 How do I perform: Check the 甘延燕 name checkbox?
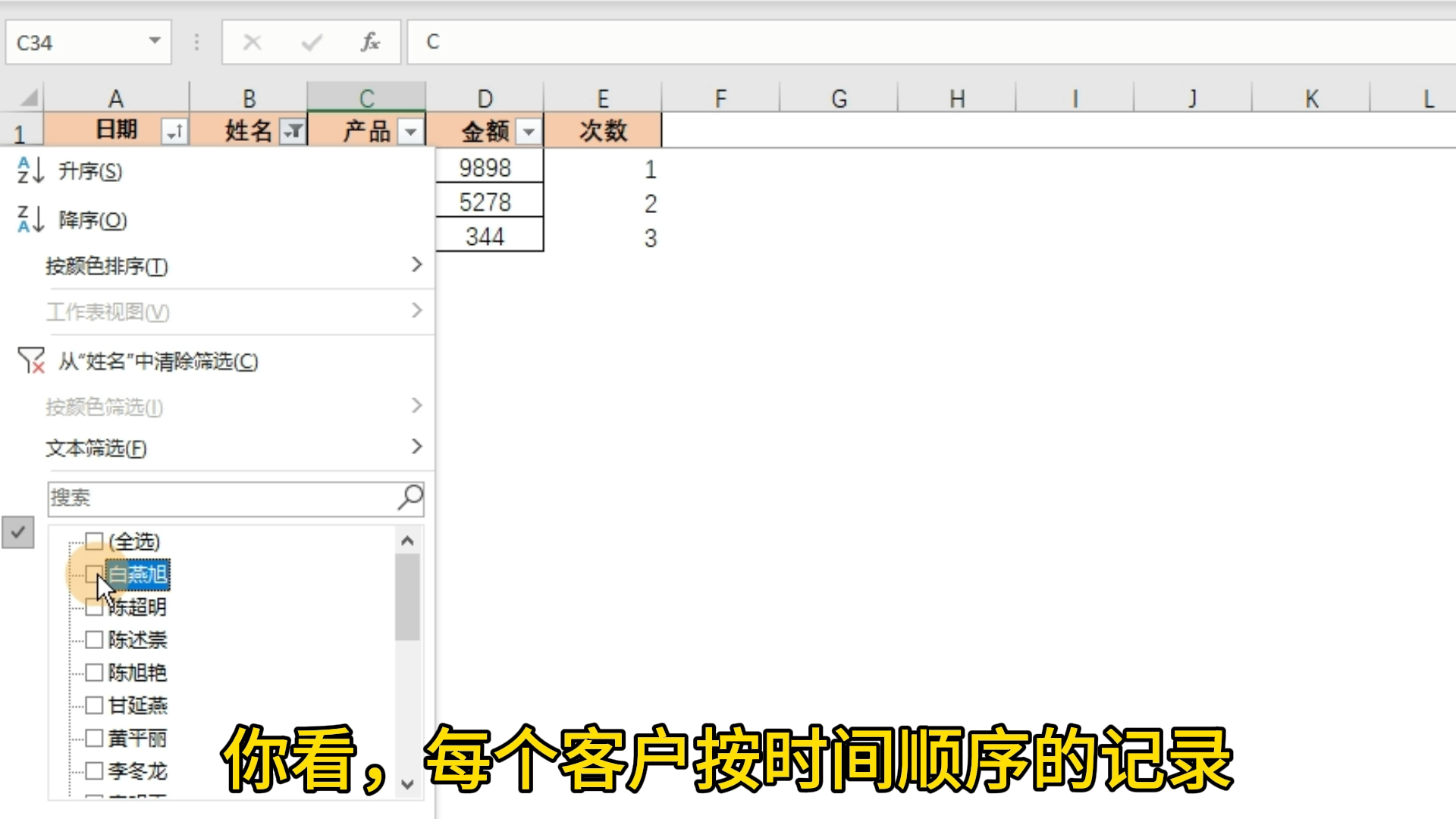pos(93,705)
